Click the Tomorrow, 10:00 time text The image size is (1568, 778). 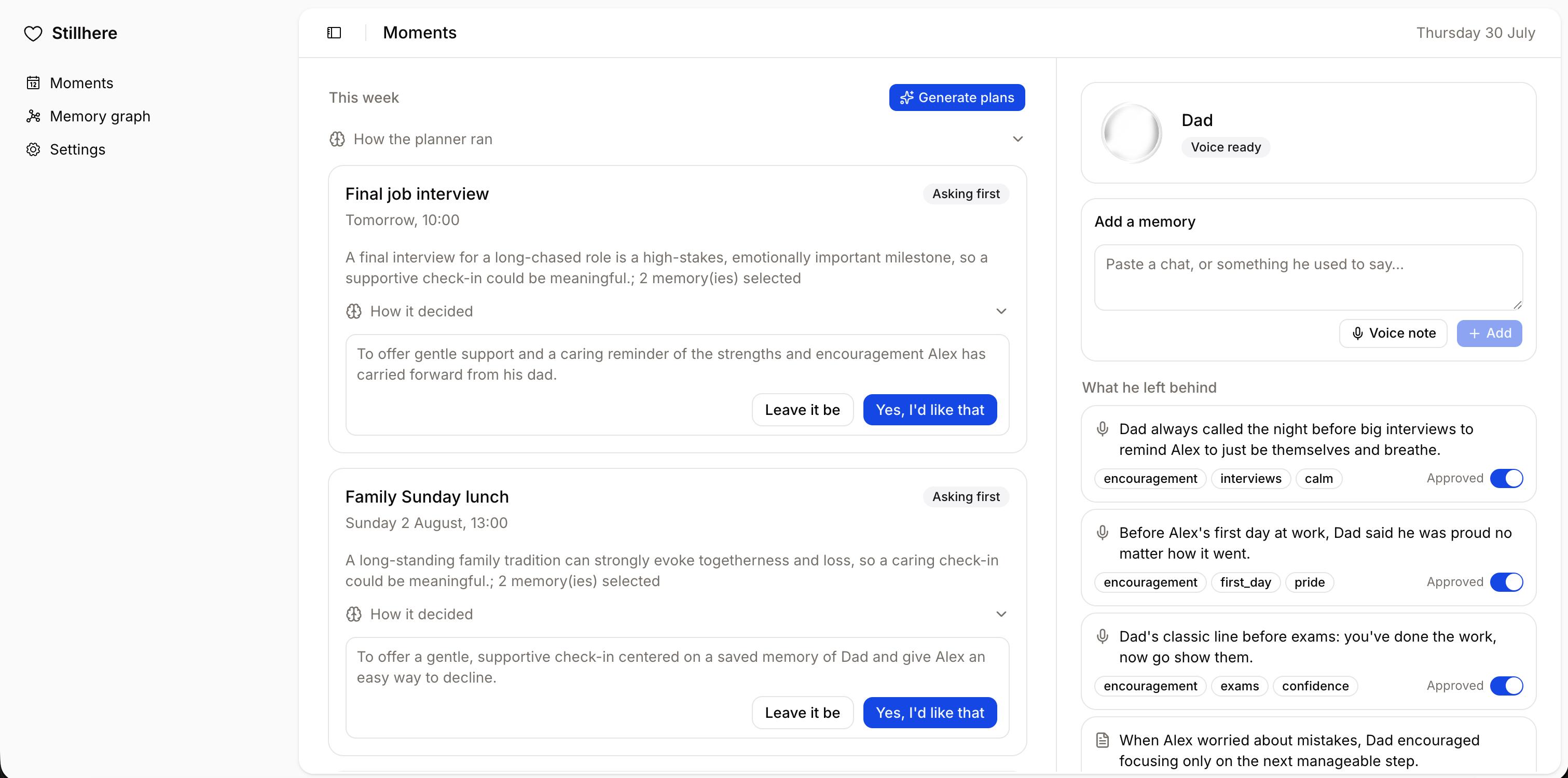tap(402, 220)
